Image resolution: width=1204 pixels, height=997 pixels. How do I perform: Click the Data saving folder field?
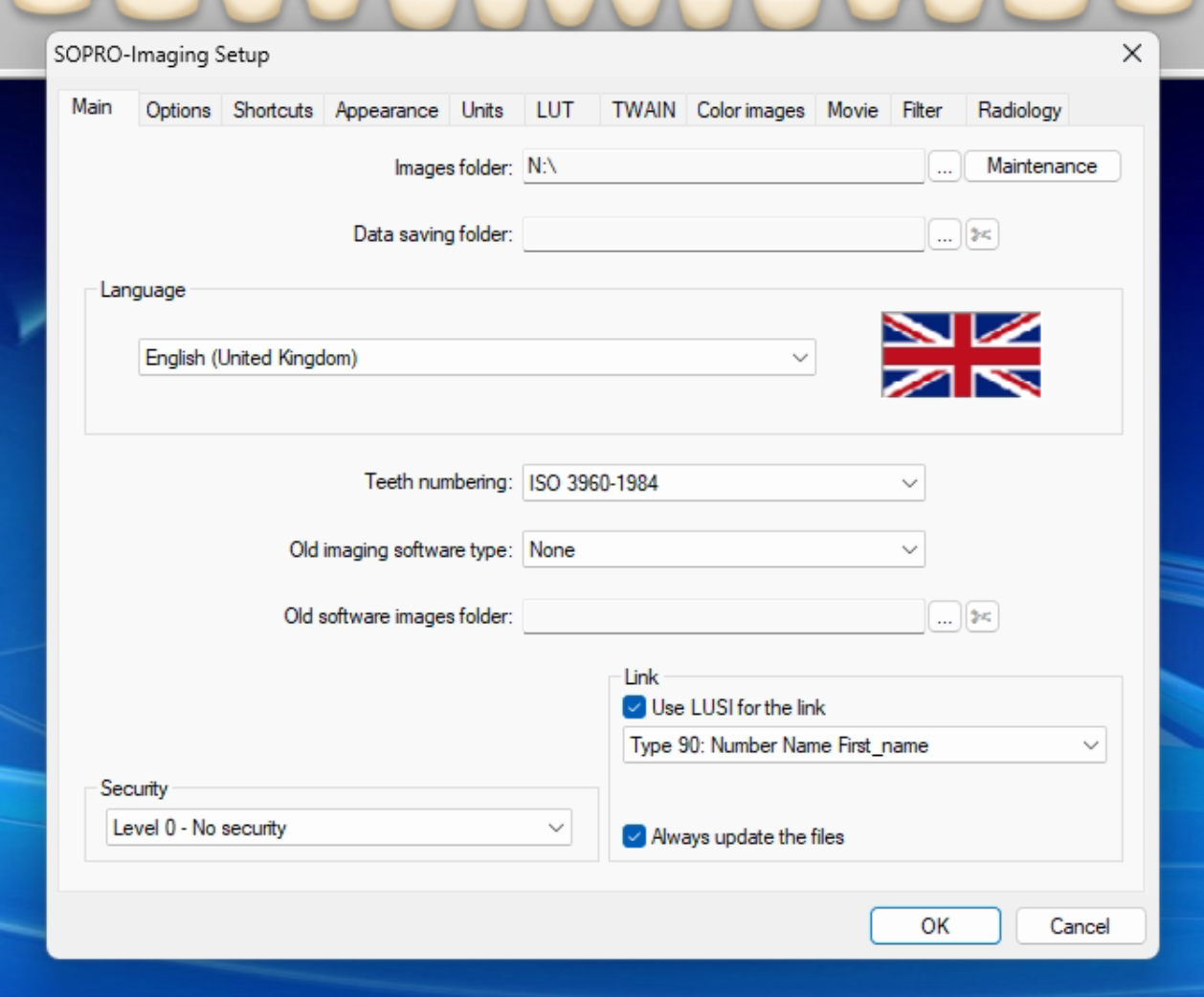point(724,234)
